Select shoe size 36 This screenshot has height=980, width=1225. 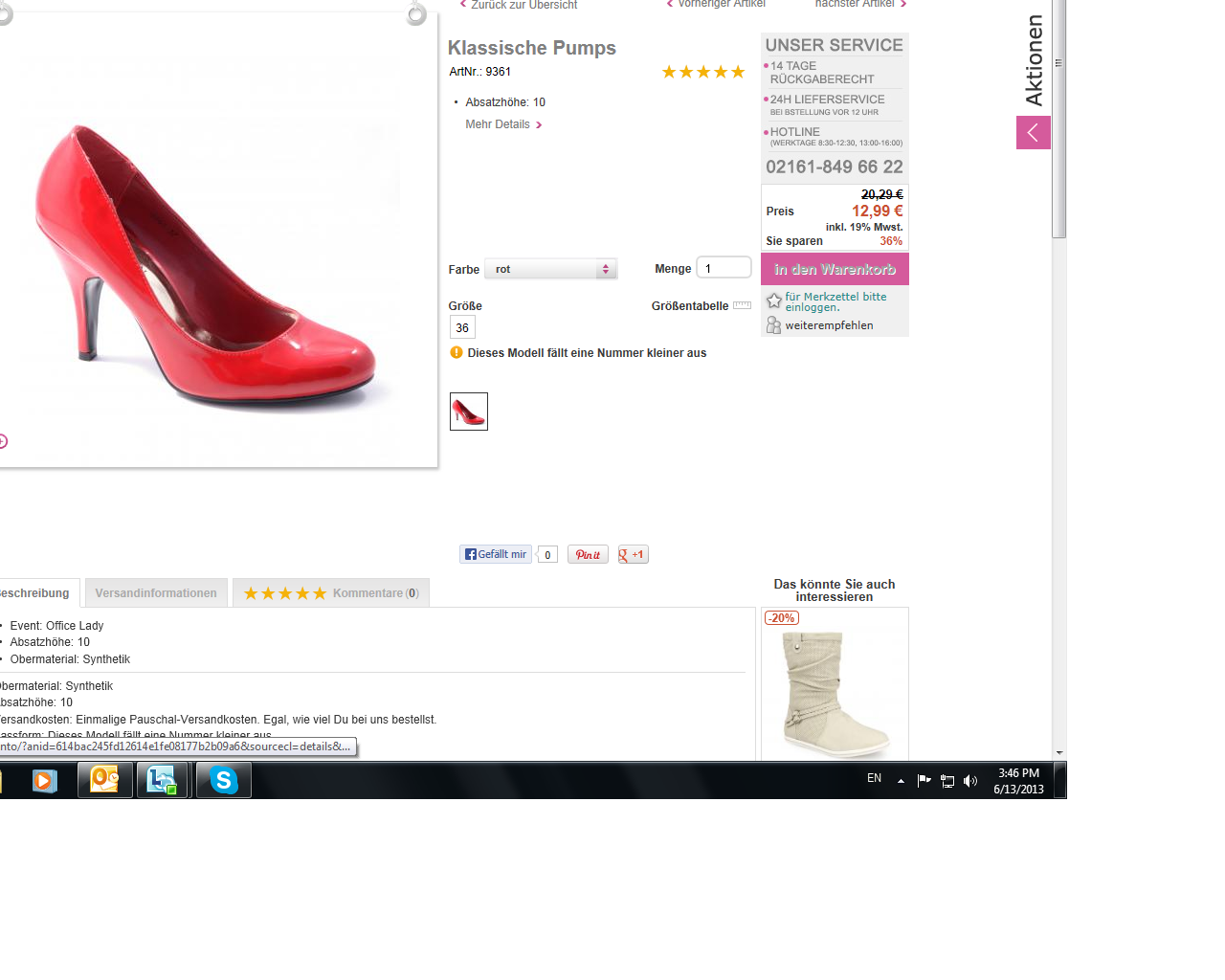click(462, 327)
